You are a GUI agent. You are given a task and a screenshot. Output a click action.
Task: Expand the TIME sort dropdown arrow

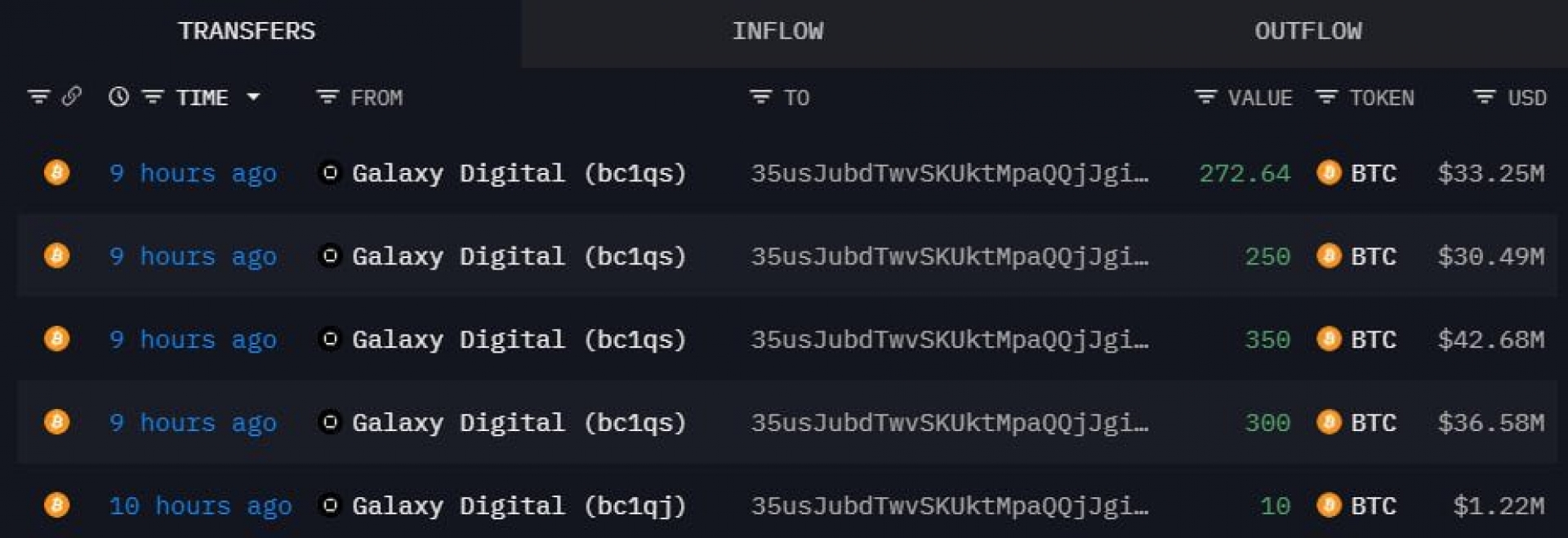253,97
